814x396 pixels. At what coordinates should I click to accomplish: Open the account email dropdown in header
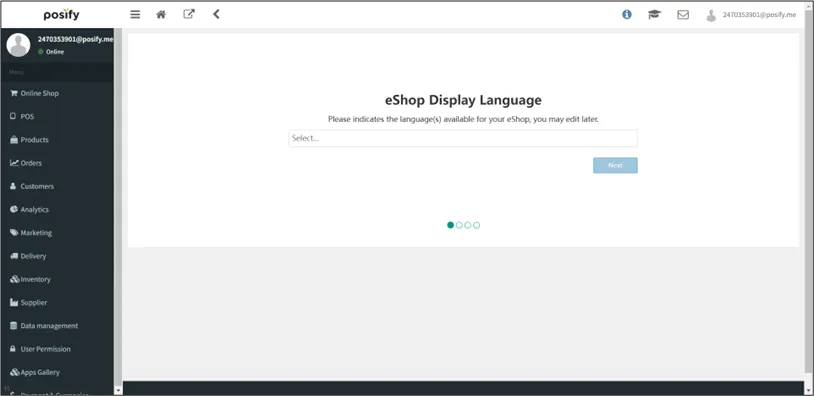pyautogui.click(x=759, y=15)
